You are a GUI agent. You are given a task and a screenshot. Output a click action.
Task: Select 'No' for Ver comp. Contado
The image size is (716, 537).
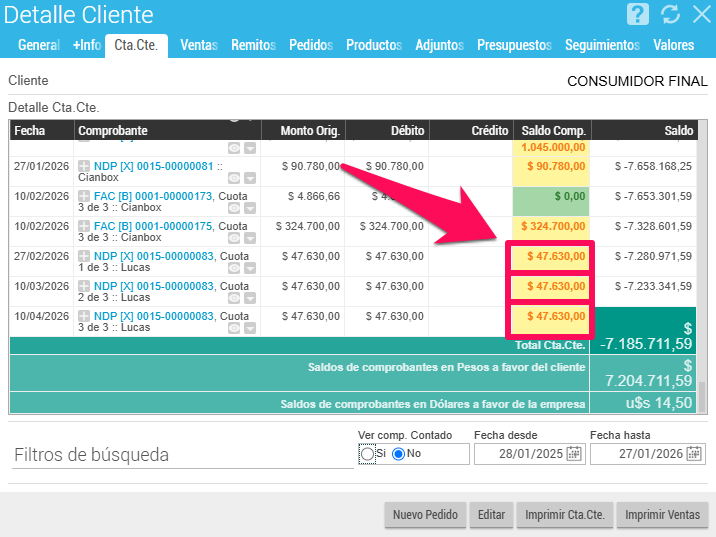(x=398, y=454)
